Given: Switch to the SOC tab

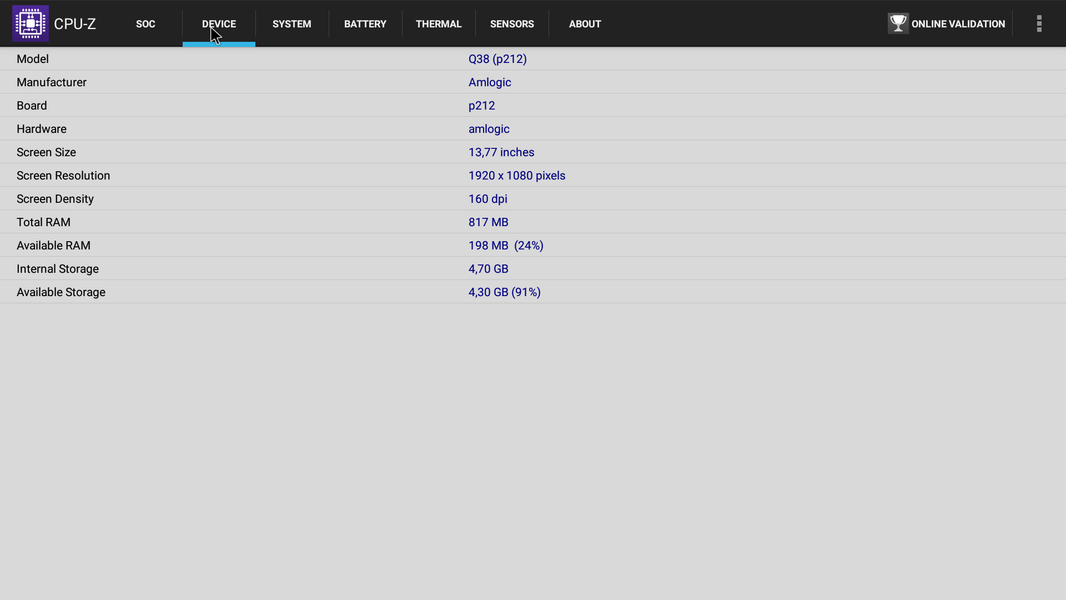Looking at the screenshot, I should (x=145, y=24).
